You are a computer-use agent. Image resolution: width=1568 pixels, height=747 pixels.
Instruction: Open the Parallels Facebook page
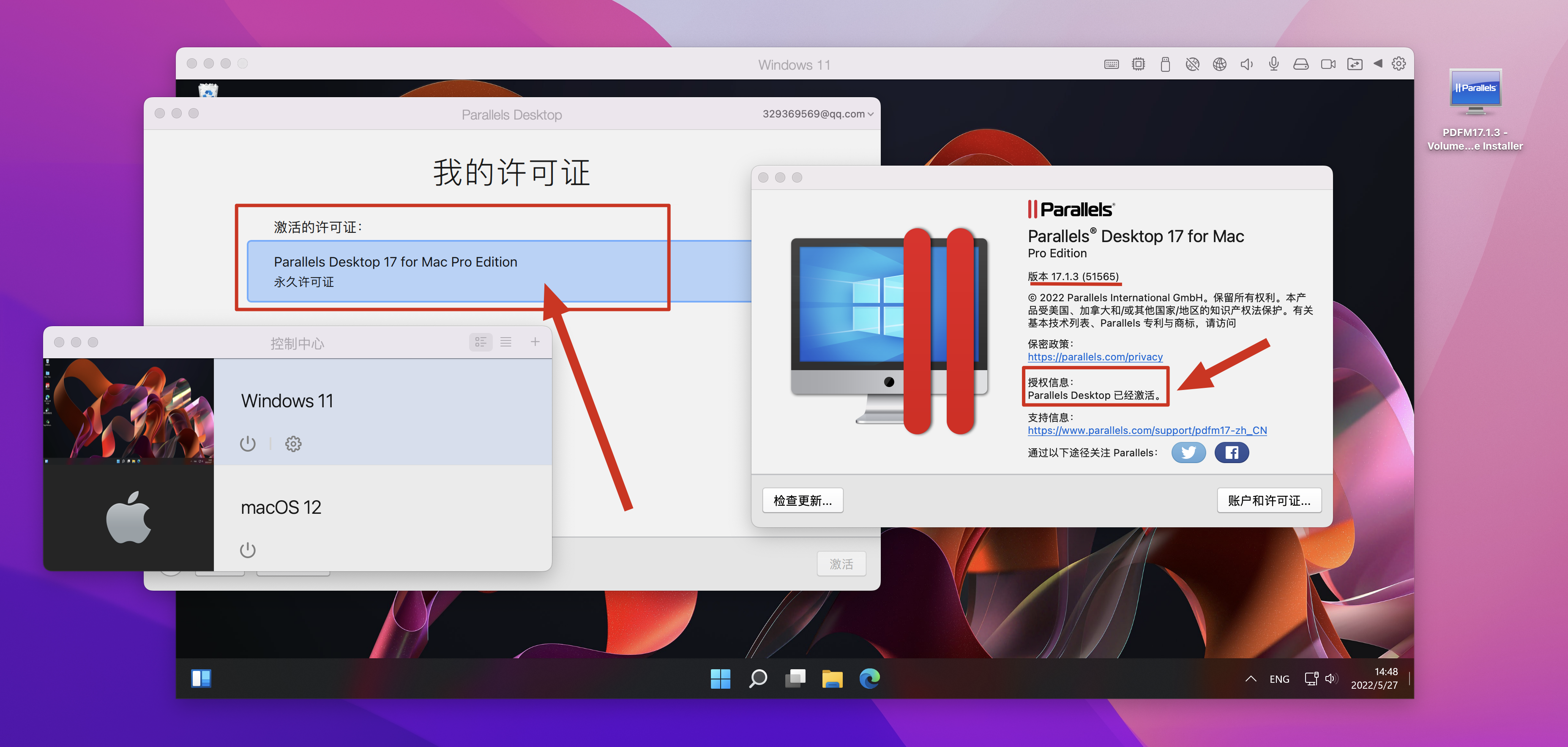[1232, 453]
